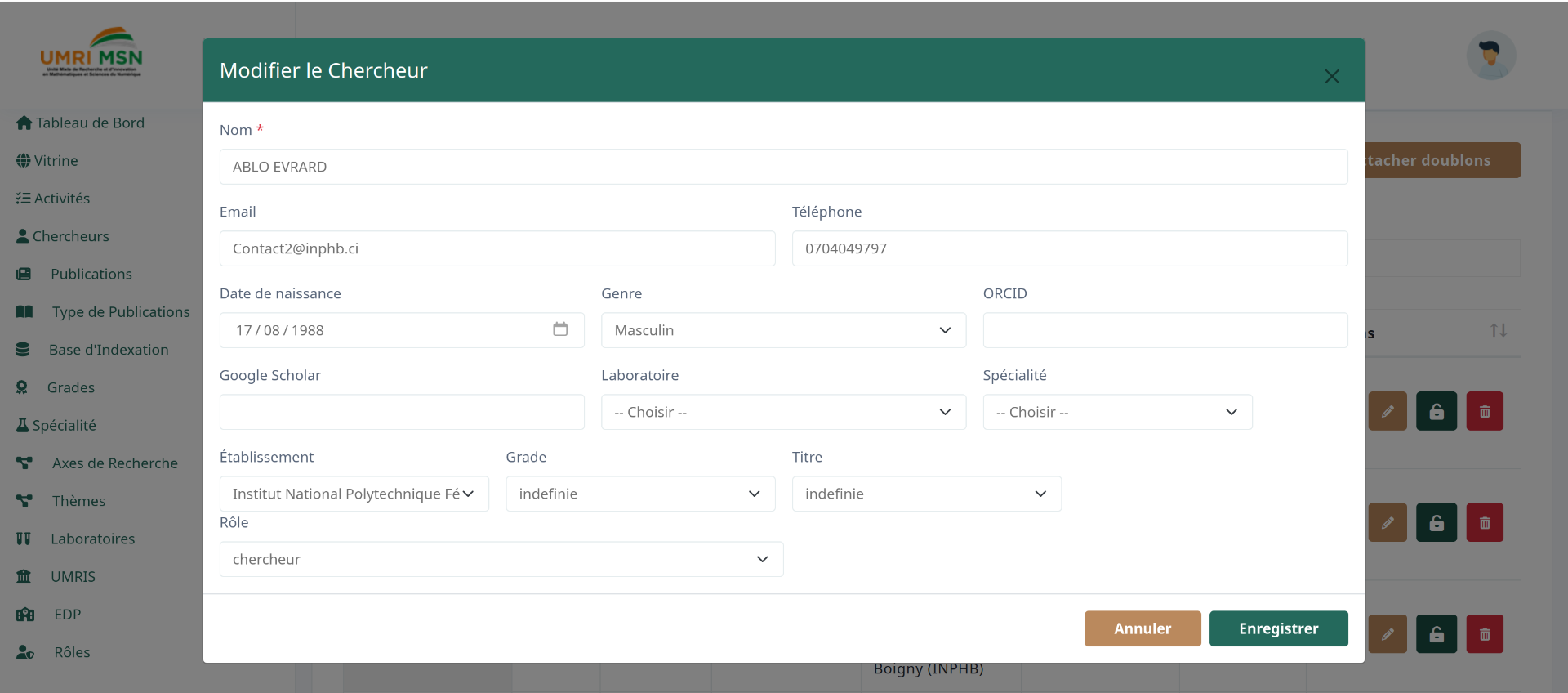This screenshot has height=693, width=1568.
Task: Open the Genre dropdown showing Masculin
Action: point(783,330)
